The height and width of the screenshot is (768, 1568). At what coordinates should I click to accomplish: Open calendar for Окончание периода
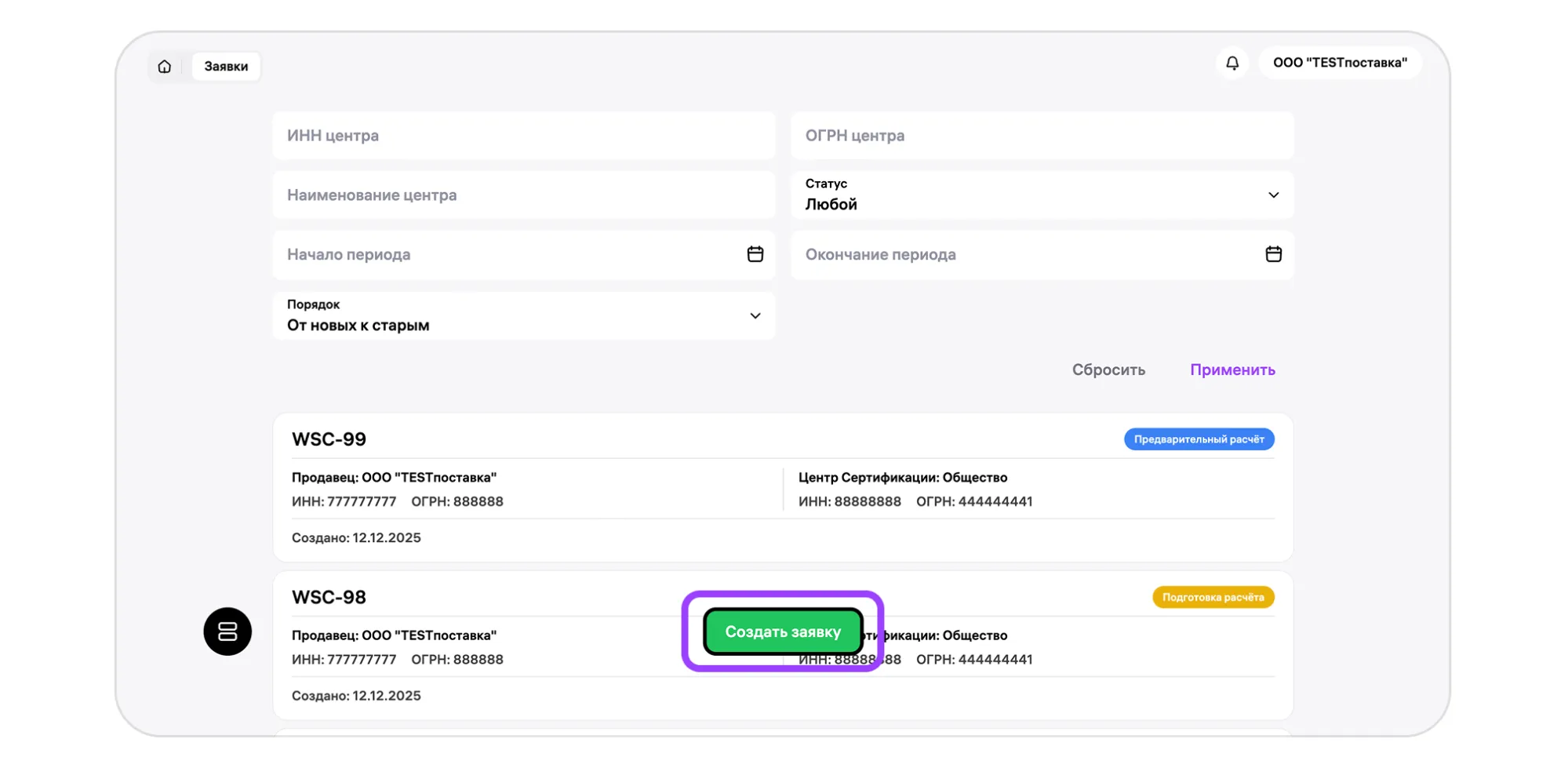(x=1273, y=254)
